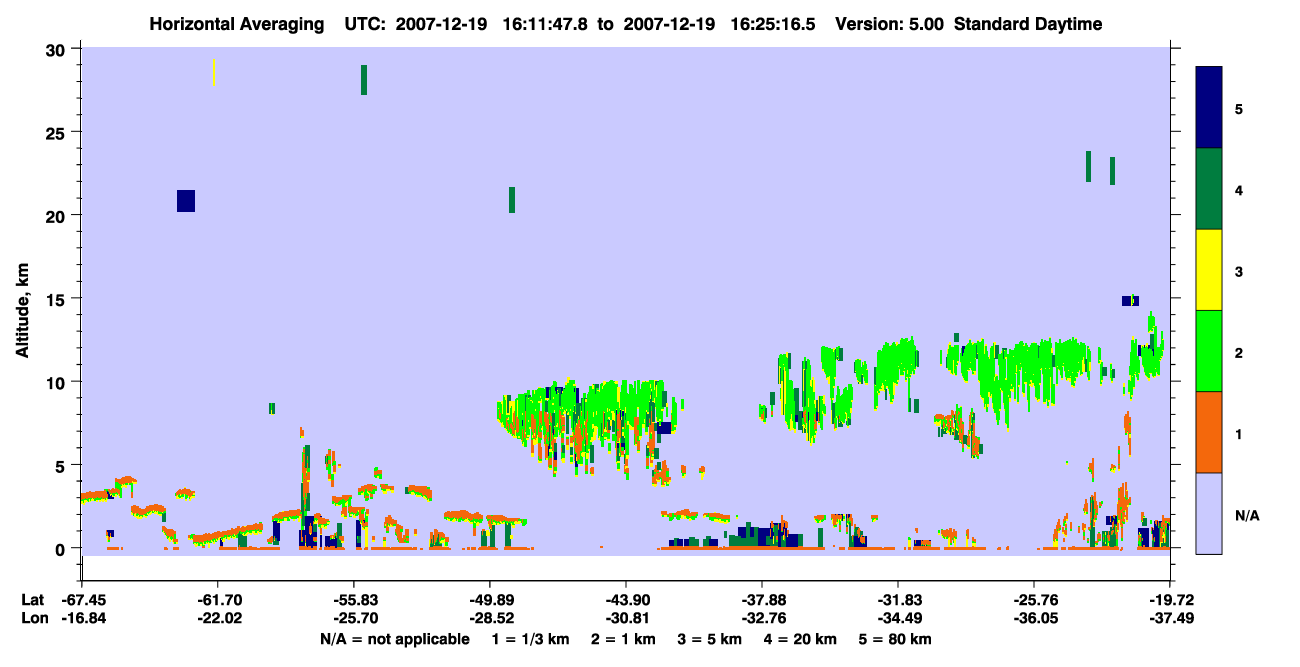Click 'Version: 5.00' in the title
1300x667 pixels.
point(887,24)
